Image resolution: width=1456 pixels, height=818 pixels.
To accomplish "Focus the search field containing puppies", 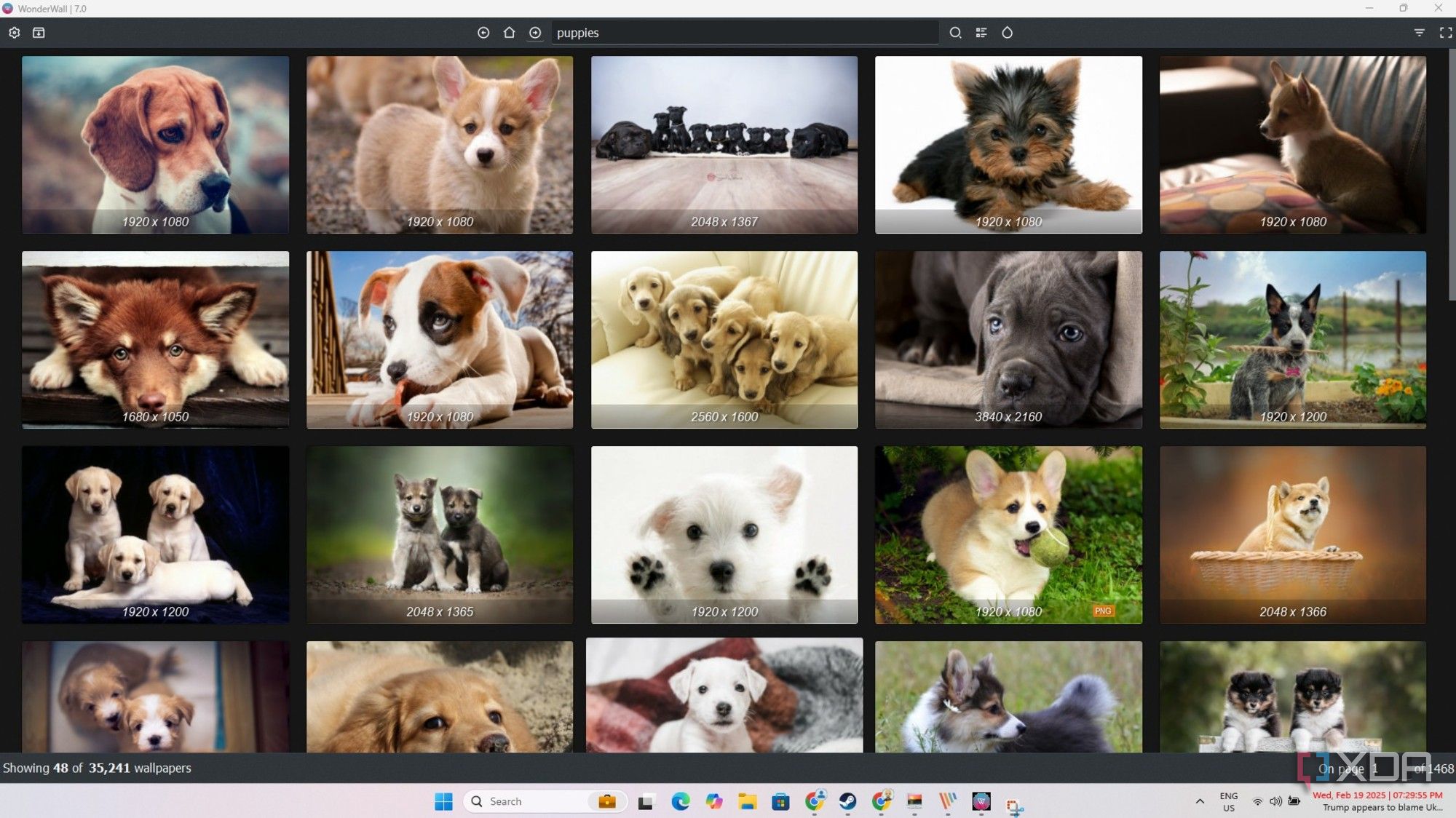I will point(744,33).
